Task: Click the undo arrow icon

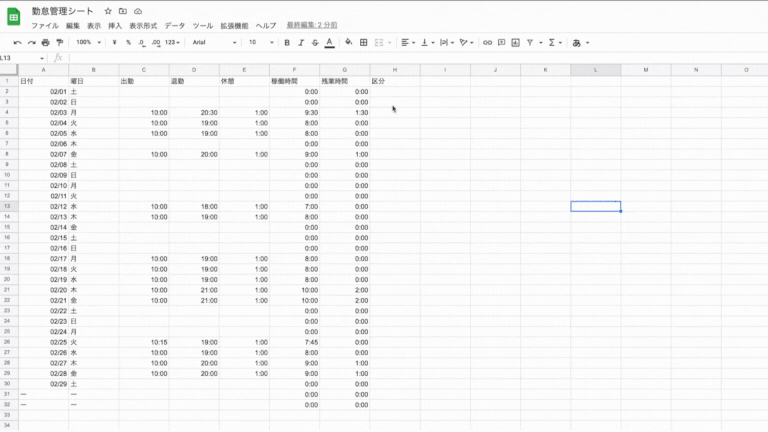Action: (x=17, y=43)
